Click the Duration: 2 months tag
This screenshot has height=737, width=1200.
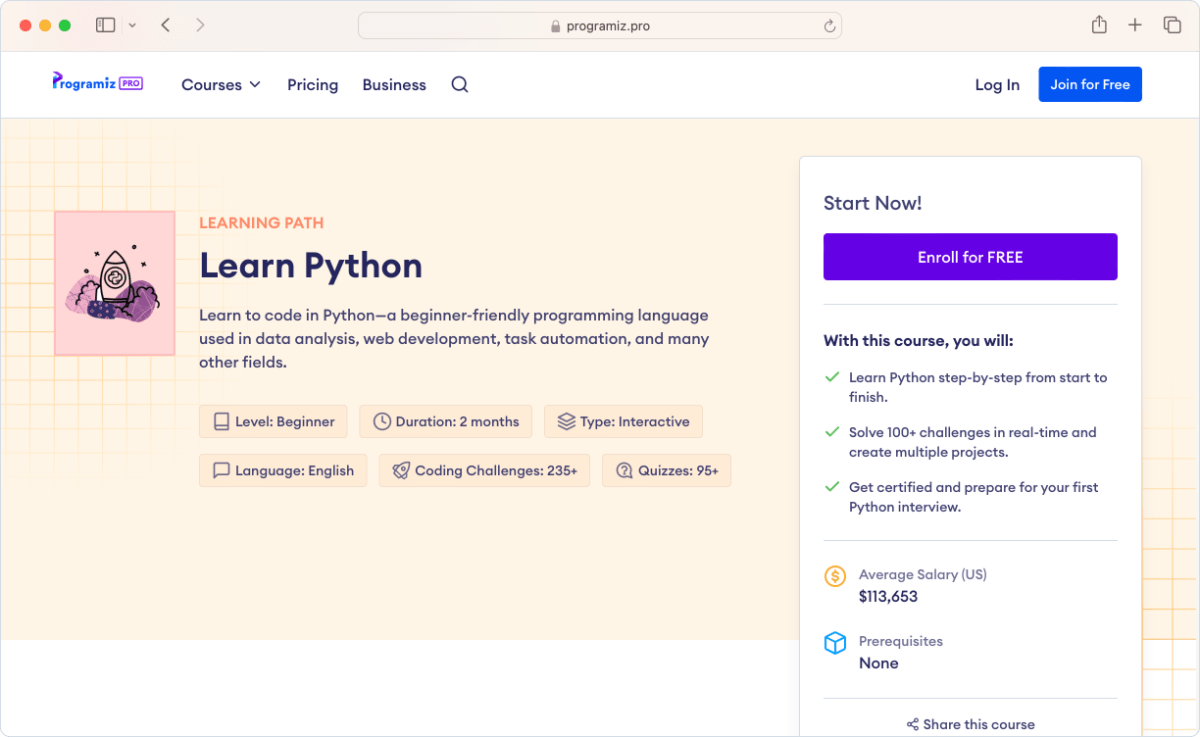coord(446,422)
